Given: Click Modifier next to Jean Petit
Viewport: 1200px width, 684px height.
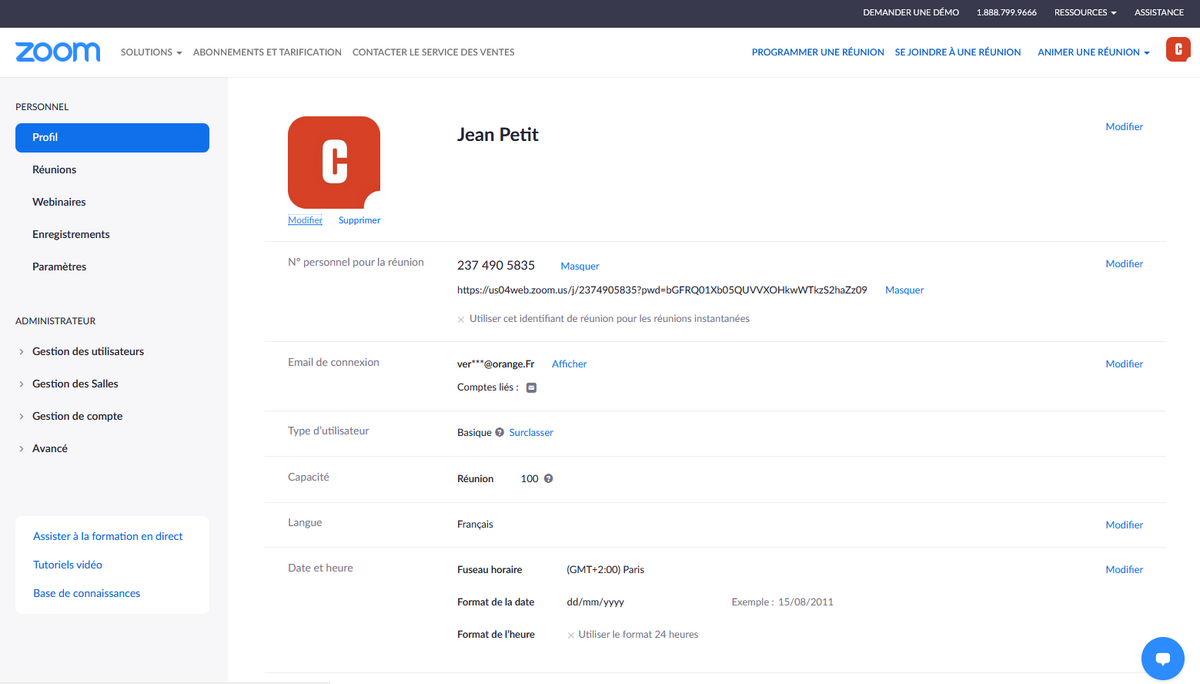Looking at the screenshot, I should tap(1124, 127).
